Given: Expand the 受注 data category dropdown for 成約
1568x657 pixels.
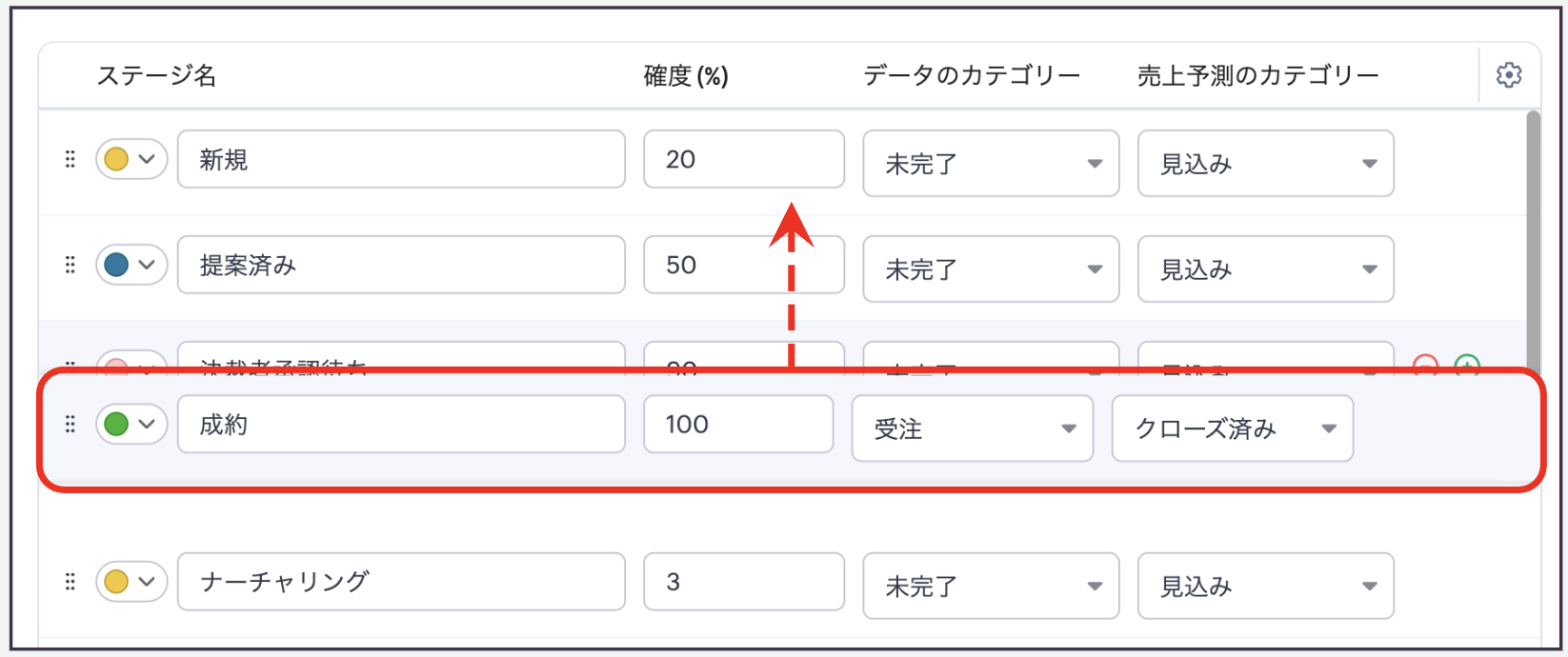Looking at the screenshot, I should (x=972, y=428).
